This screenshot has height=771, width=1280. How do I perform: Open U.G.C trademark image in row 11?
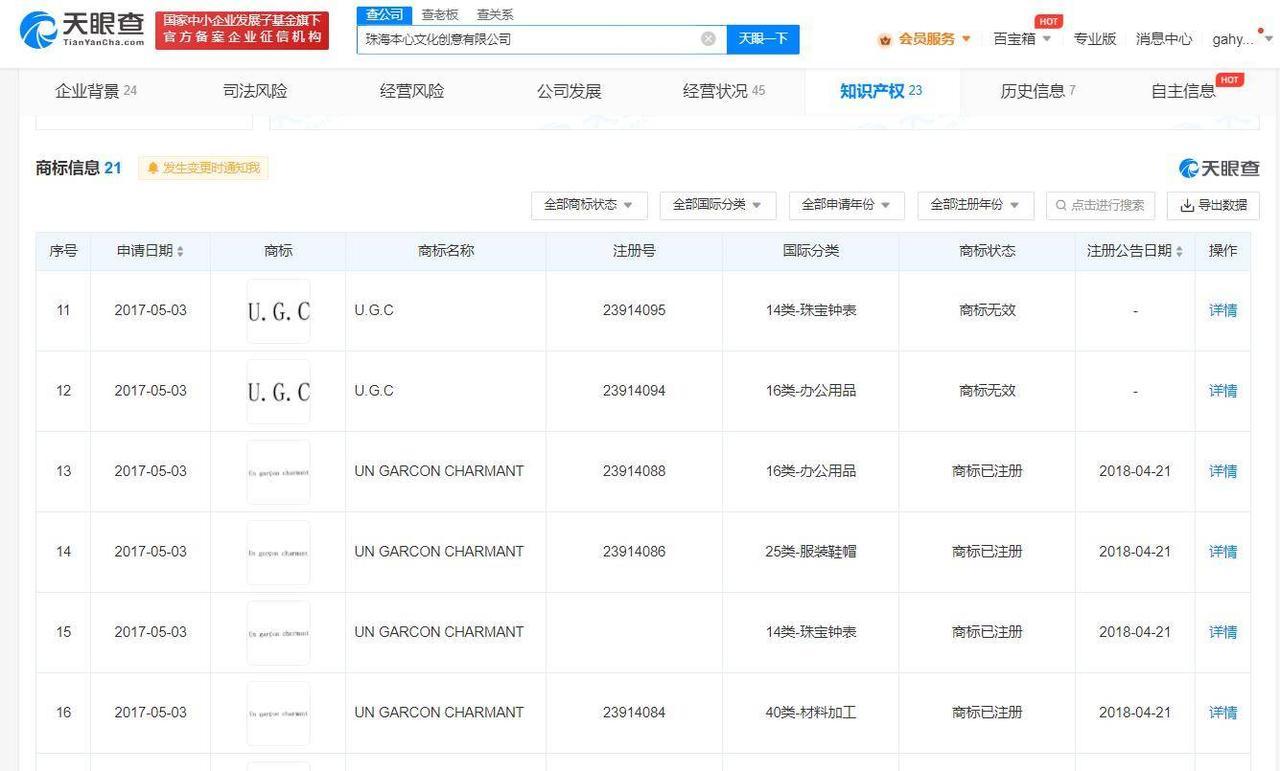pyautogui.click(x=278, y=311)
